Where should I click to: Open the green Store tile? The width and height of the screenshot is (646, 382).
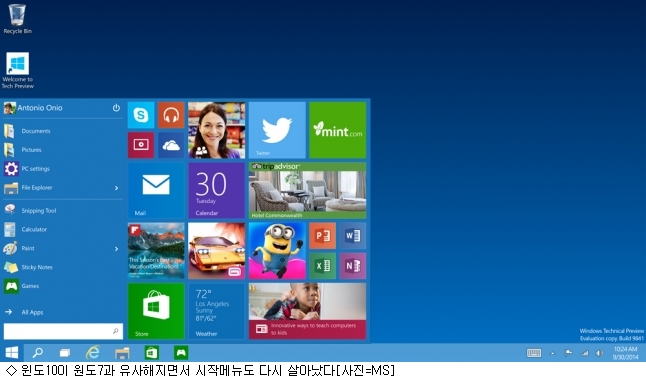156,311
